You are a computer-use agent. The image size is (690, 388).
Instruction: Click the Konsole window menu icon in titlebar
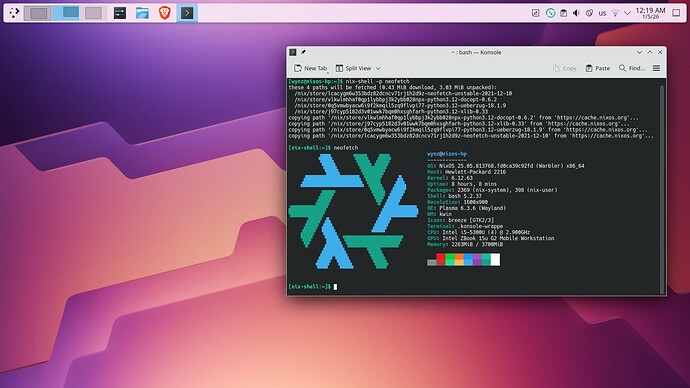pyautogui.click(x=293, y=52)
